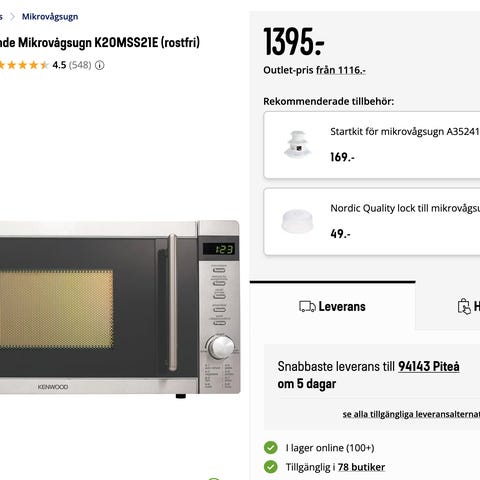Screen dimensions: 480x480
Task: Show all available delivery options link
Action: coord(411,414)
